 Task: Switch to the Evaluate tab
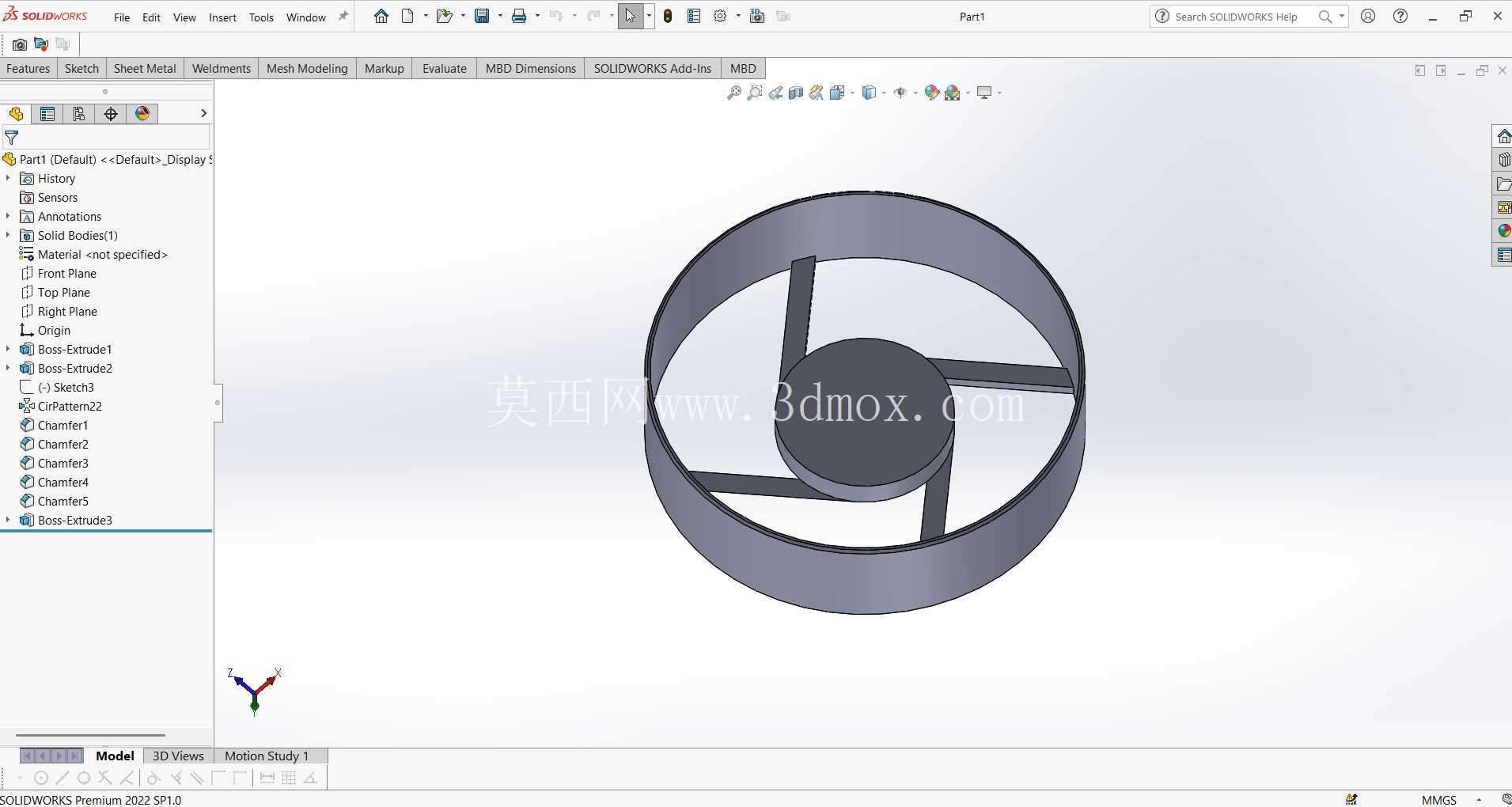[x=444, y=68]
